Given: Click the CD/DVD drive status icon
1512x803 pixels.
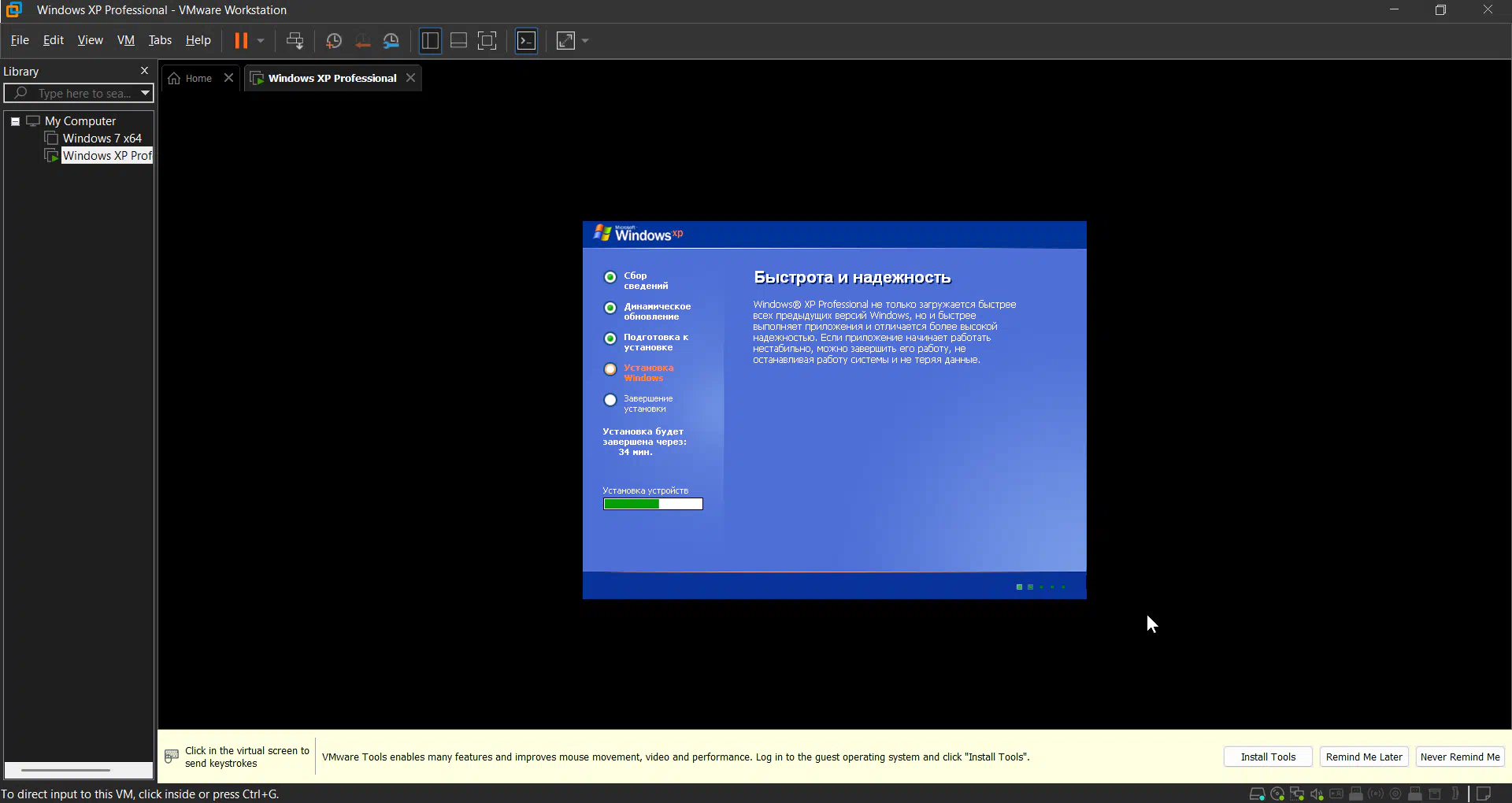Looking at the screenshot, I should coord(1277,794).
